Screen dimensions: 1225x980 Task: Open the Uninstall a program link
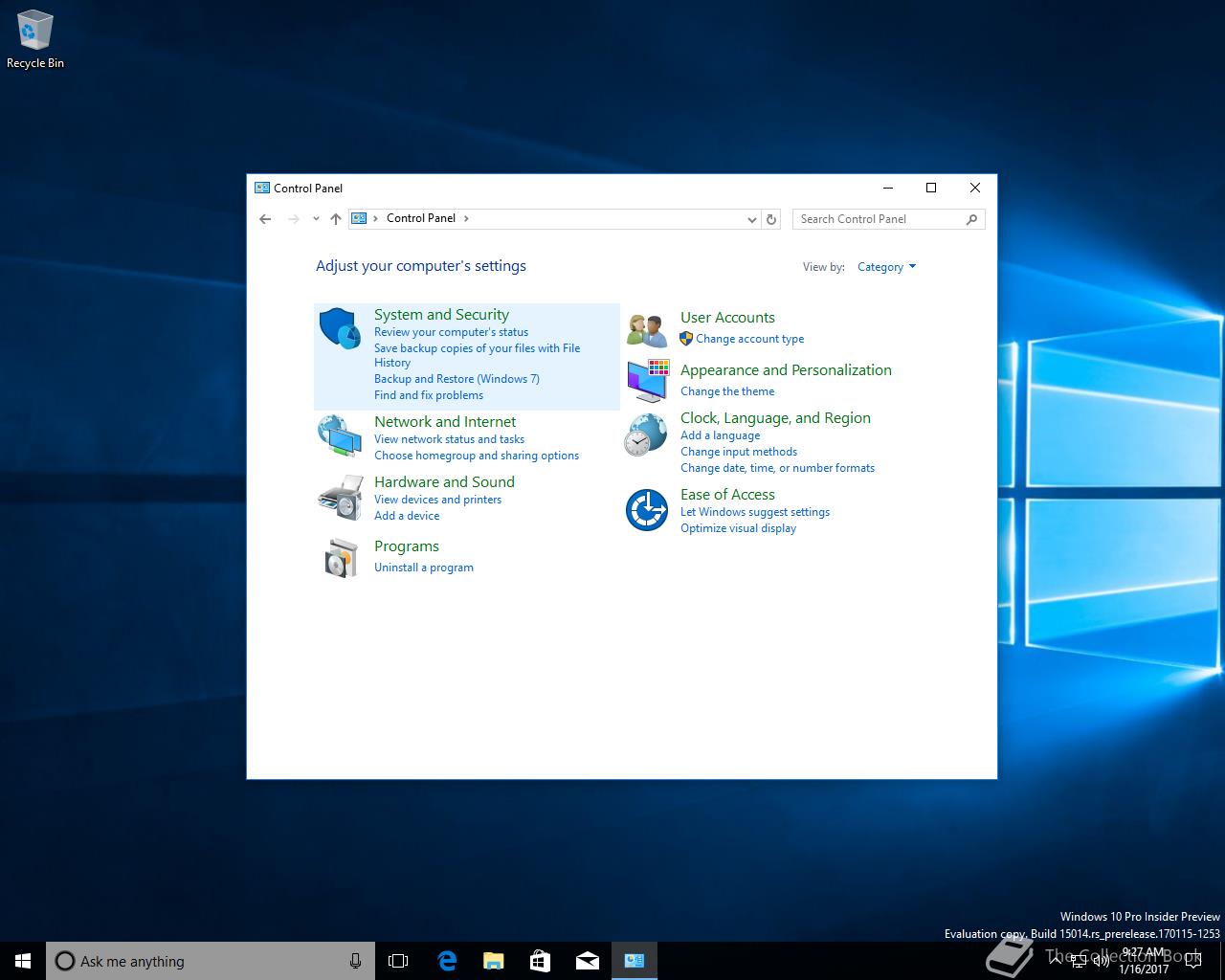click(x=424, y=568)
